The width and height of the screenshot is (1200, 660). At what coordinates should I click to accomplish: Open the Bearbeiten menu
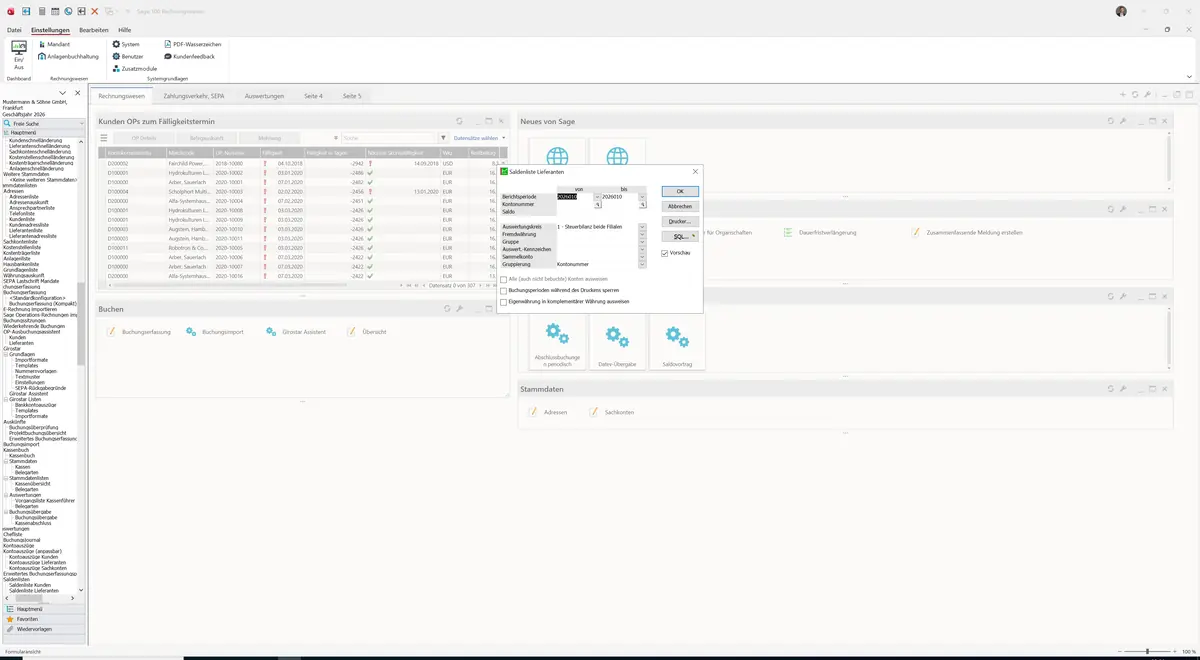[x=94, y=30]
